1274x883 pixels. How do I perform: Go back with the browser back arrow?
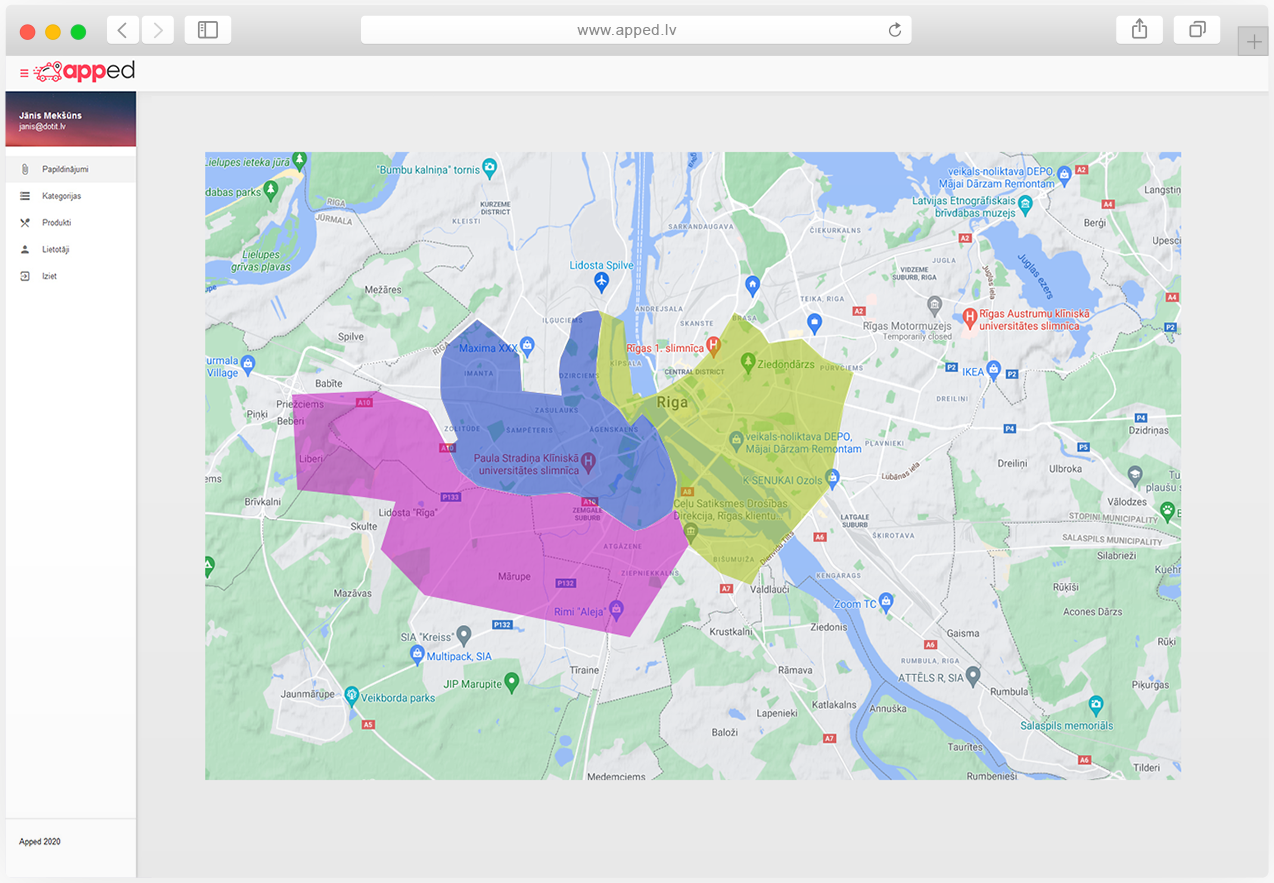[122, 30]
